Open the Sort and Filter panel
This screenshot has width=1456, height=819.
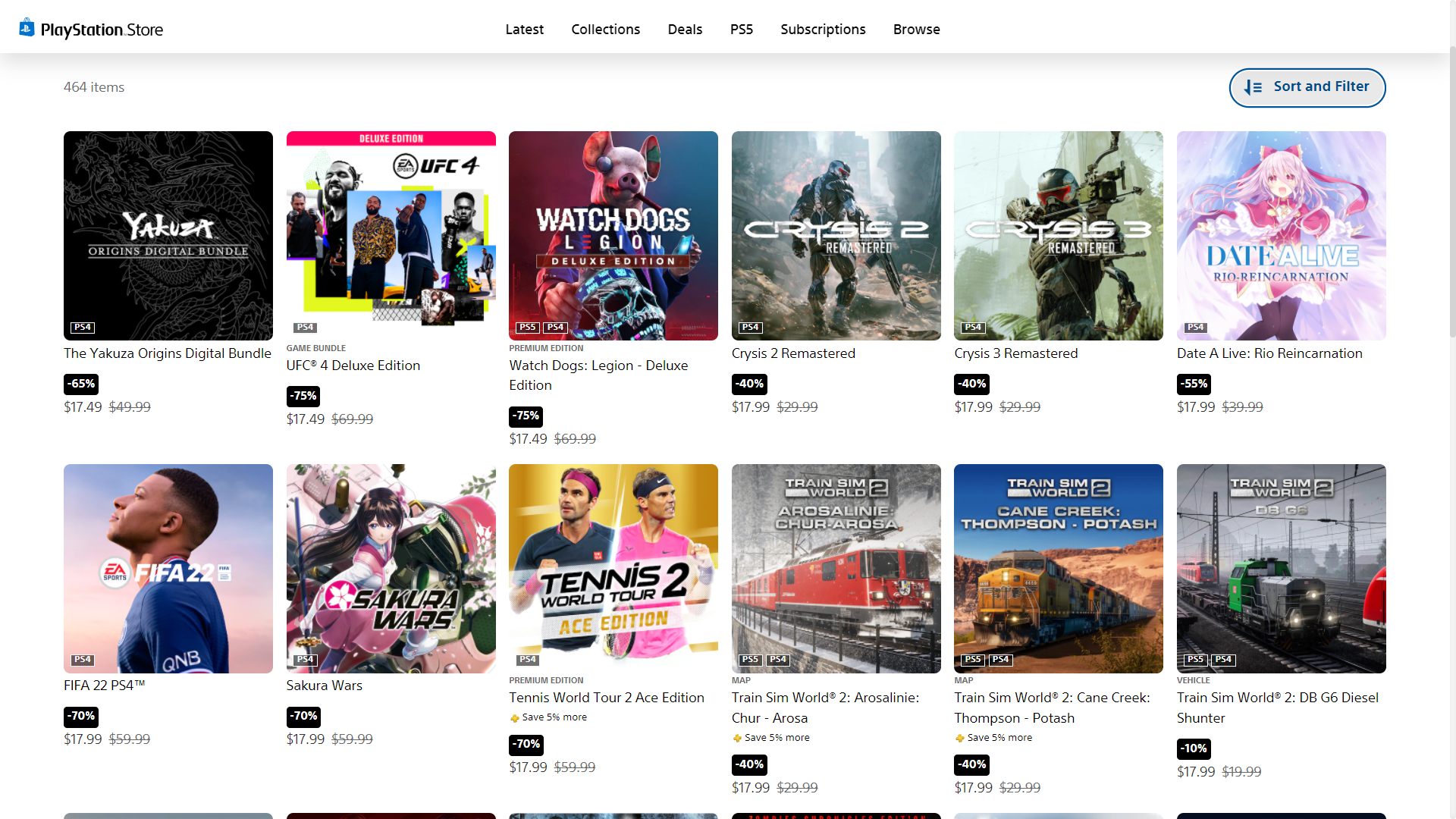[1307, 87]
